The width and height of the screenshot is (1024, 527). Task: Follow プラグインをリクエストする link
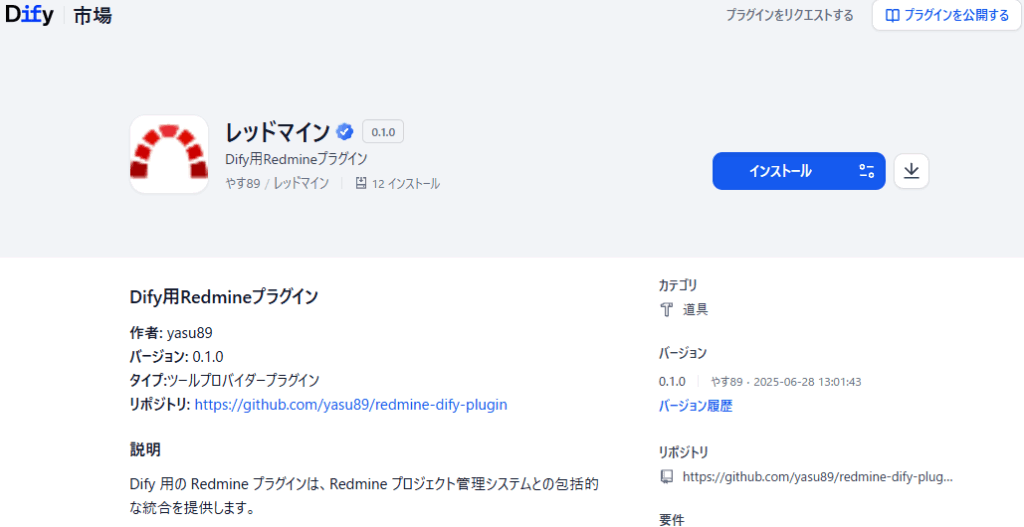tap(790, 16)
